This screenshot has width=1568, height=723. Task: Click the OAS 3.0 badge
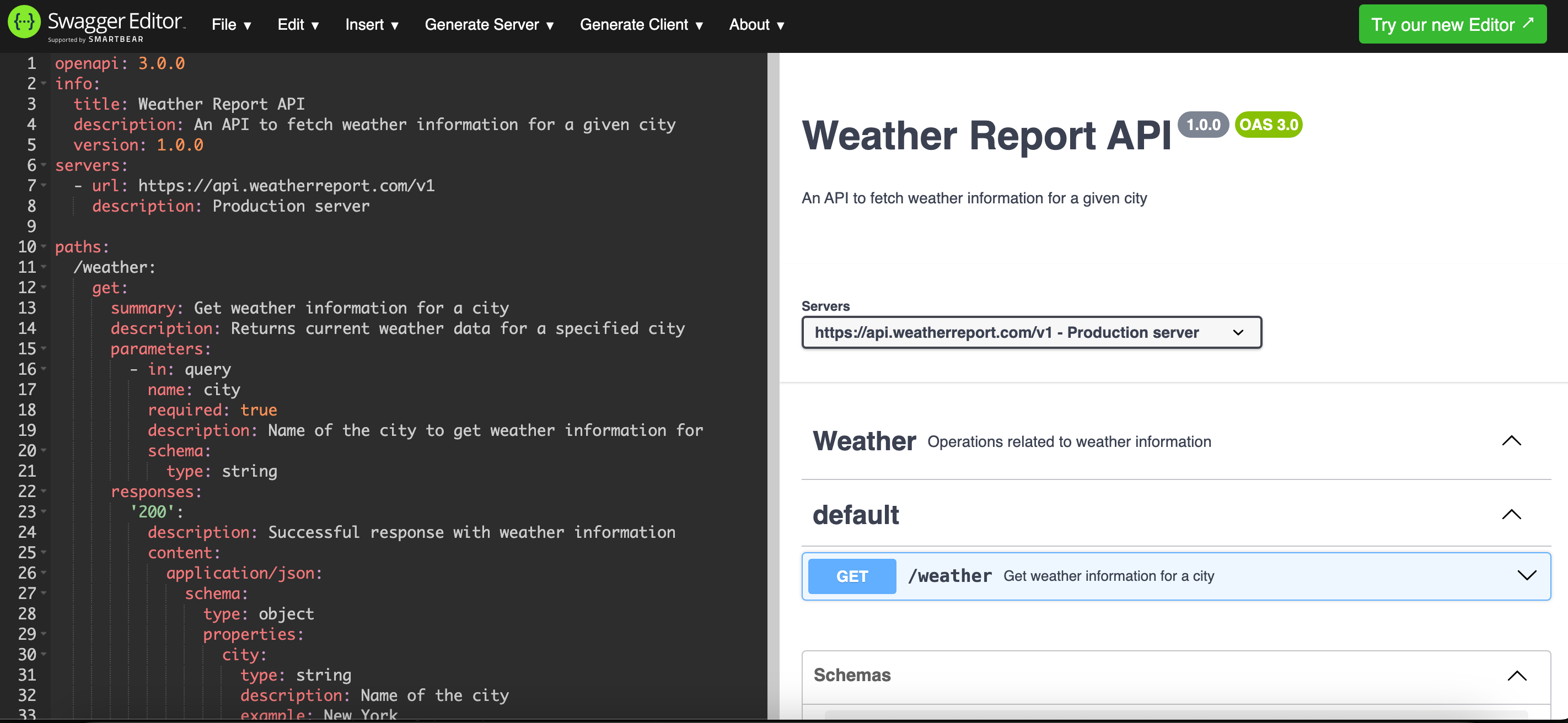pyautogui.click(x=1269, y=125)
